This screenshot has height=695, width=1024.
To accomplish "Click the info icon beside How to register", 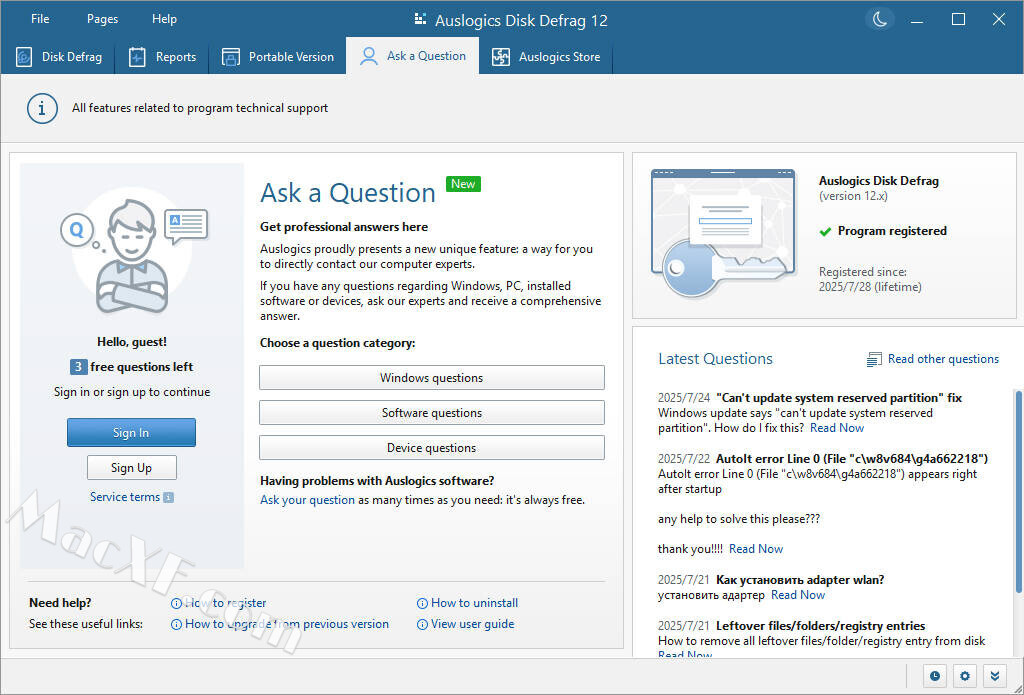I will pos(176,604).
